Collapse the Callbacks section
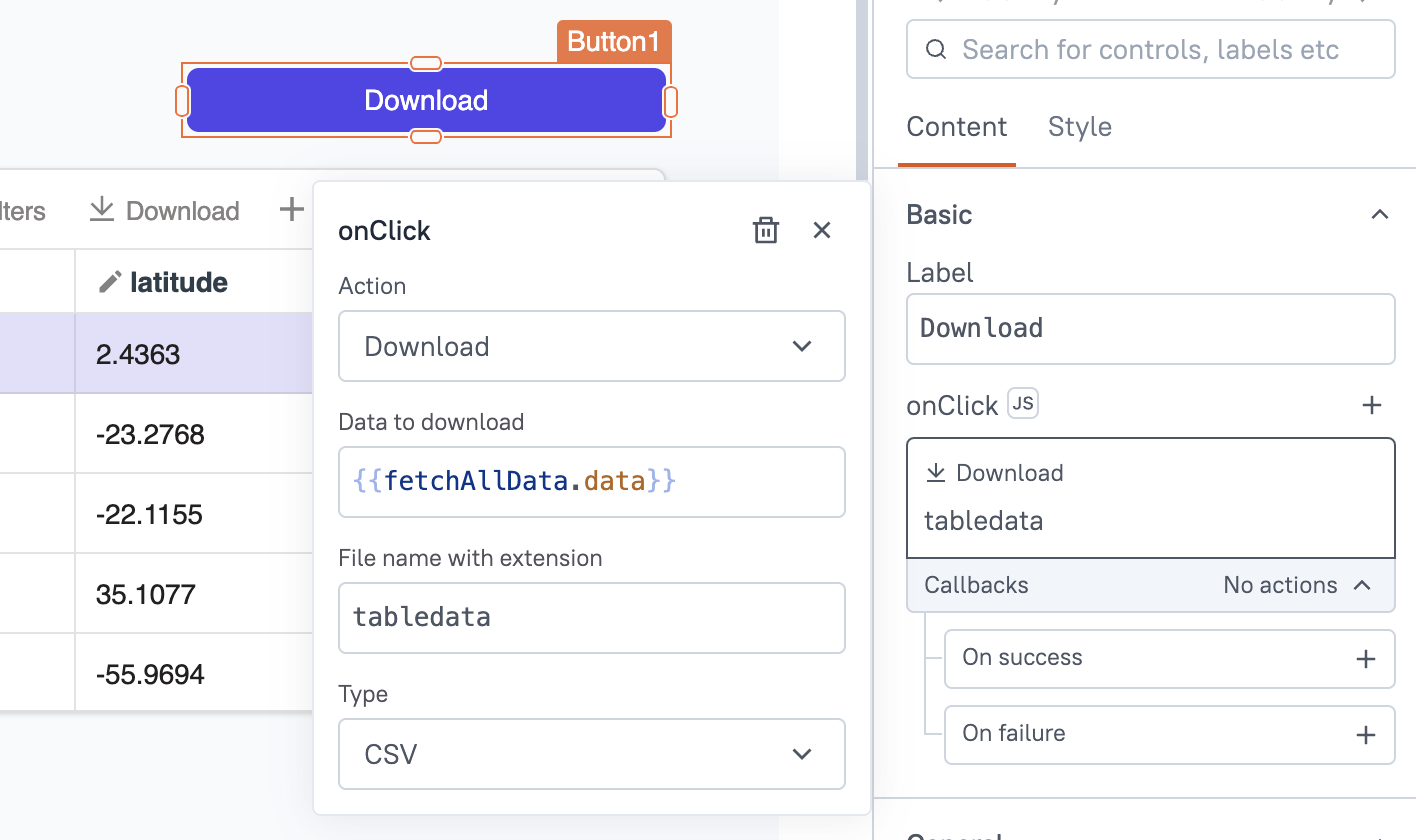Viewport: 1416px width, 840px height. (1361, 586)
